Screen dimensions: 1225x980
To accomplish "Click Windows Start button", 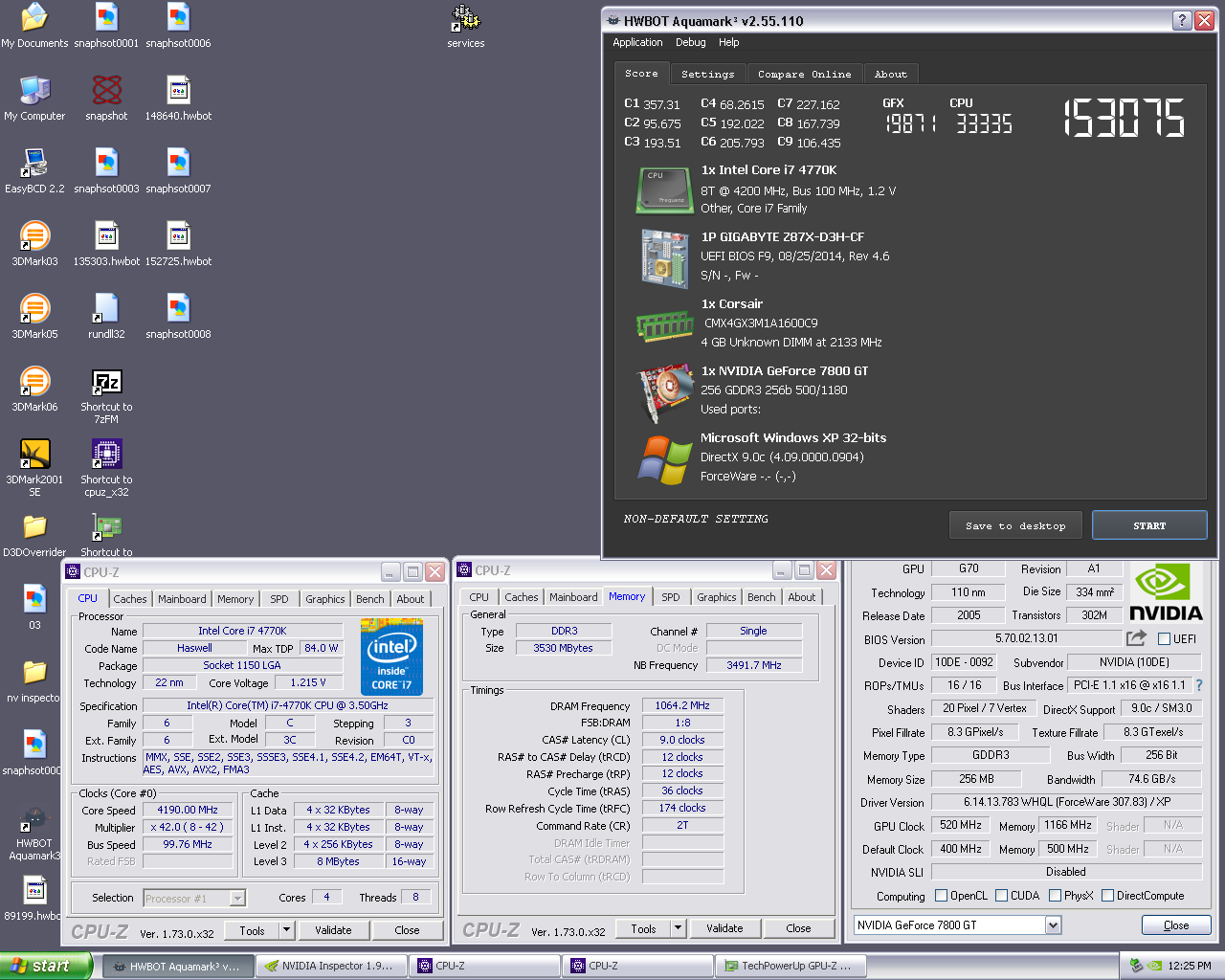I will 46,966.
